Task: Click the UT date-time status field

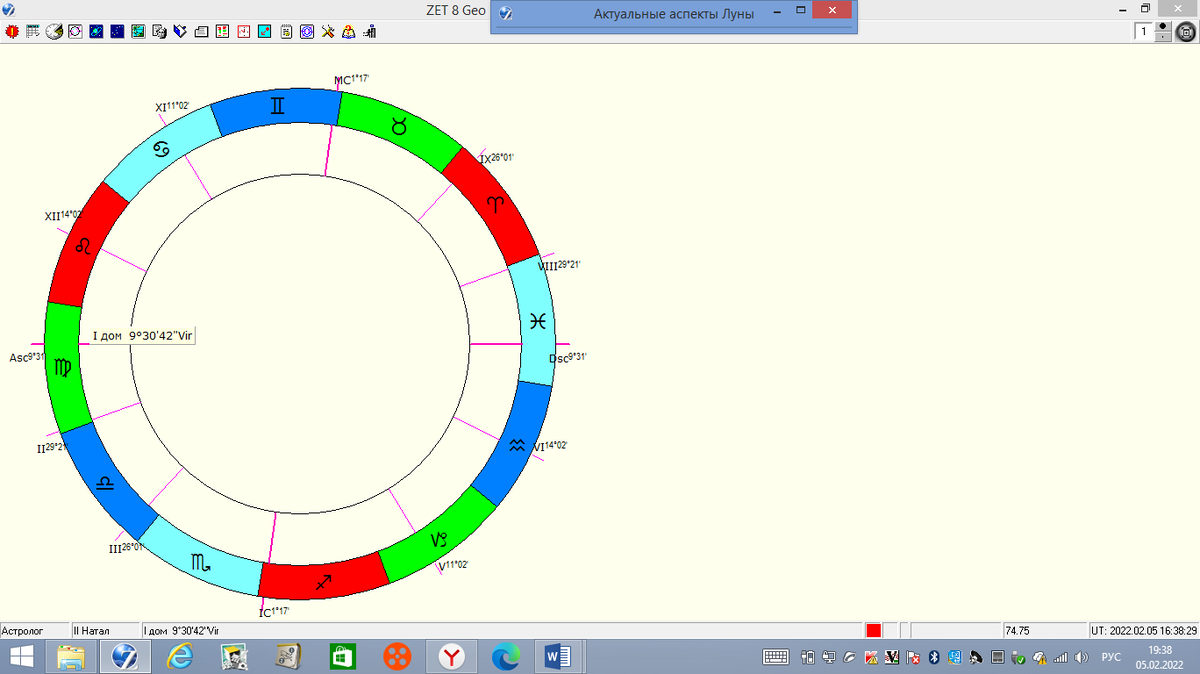Action: point(1144,631)
